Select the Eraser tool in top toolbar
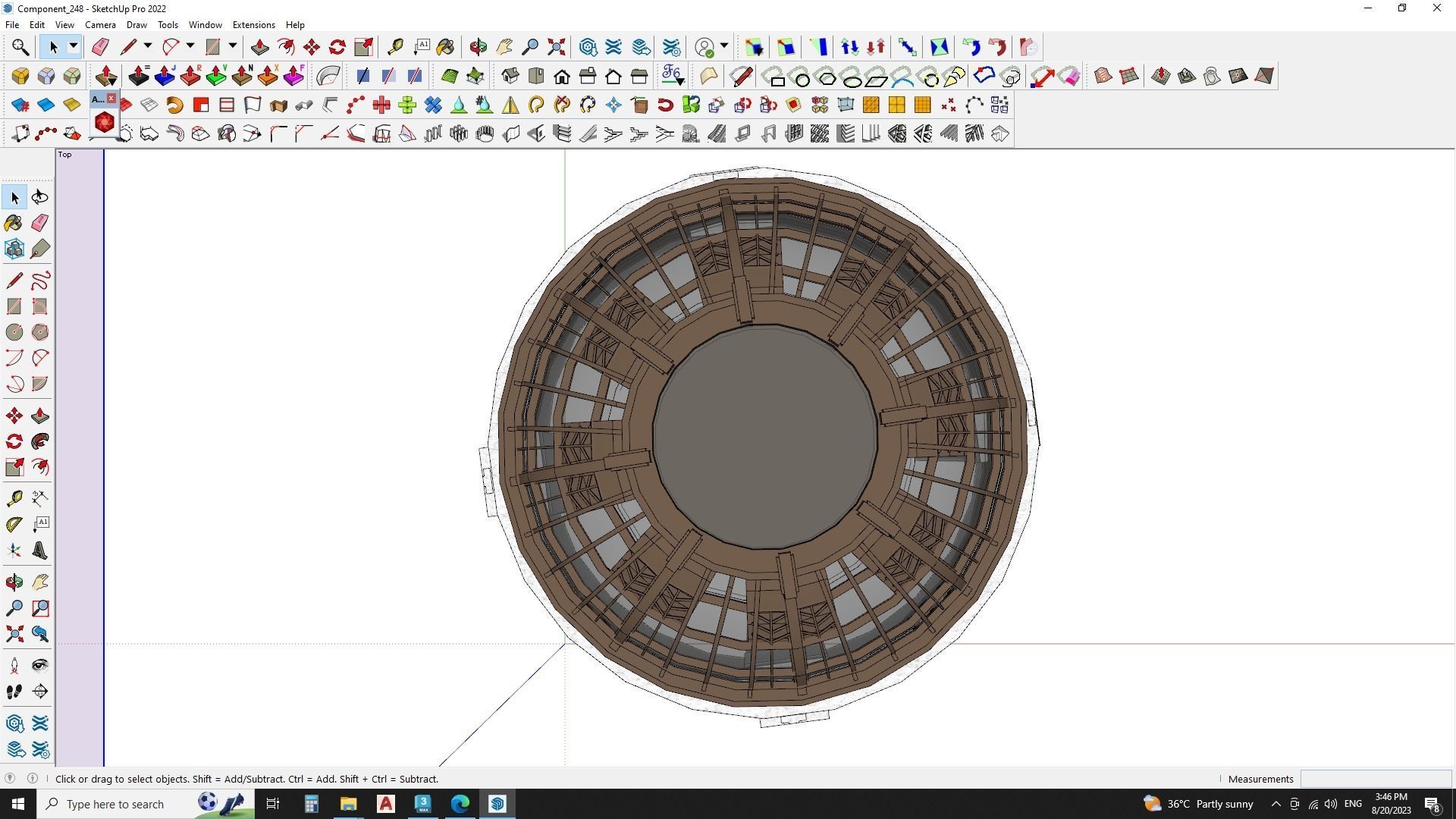The width and height of the screenshot is (1456, 819). 100,47
